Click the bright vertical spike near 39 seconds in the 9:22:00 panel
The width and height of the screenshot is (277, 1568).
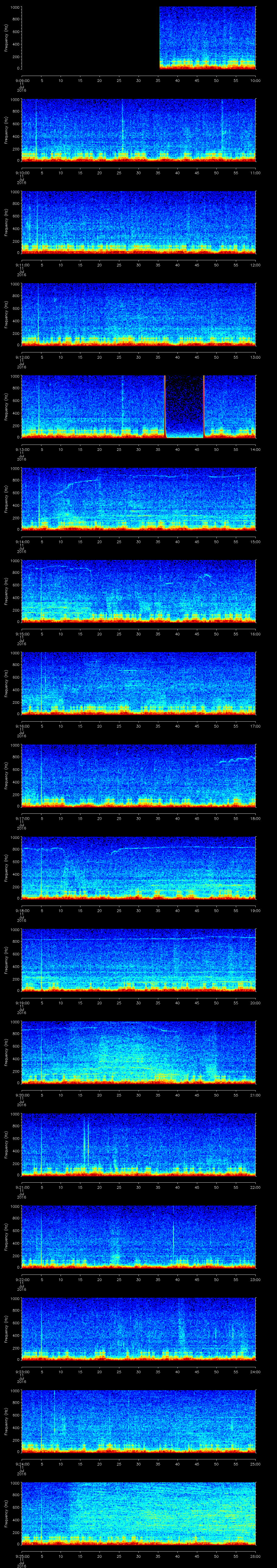coord(173,1233)
